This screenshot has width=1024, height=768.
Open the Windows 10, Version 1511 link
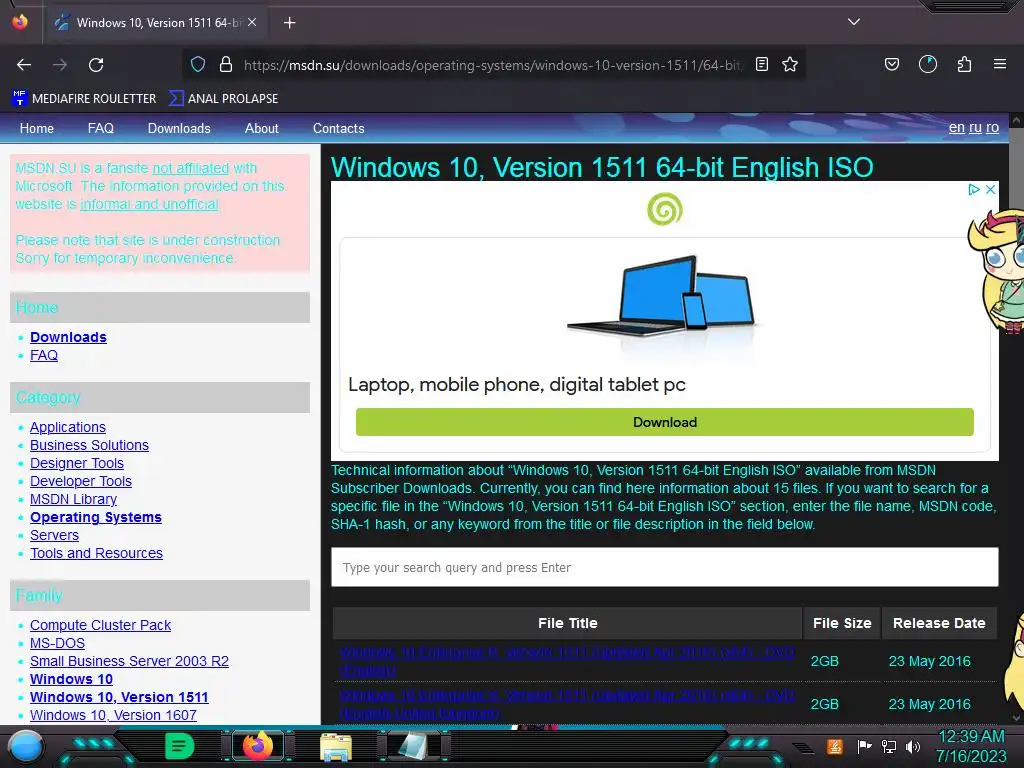point(119,697)
